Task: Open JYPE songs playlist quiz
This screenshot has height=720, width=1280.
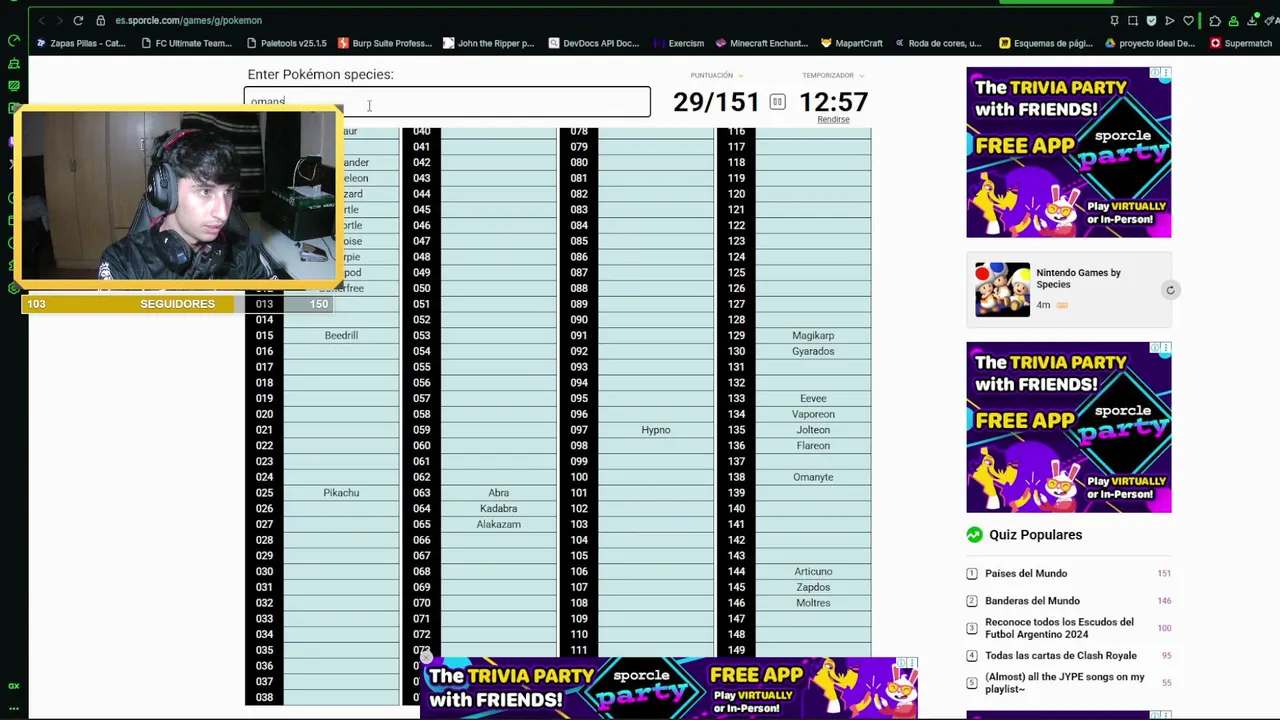Action: (x=1065, y=683)
